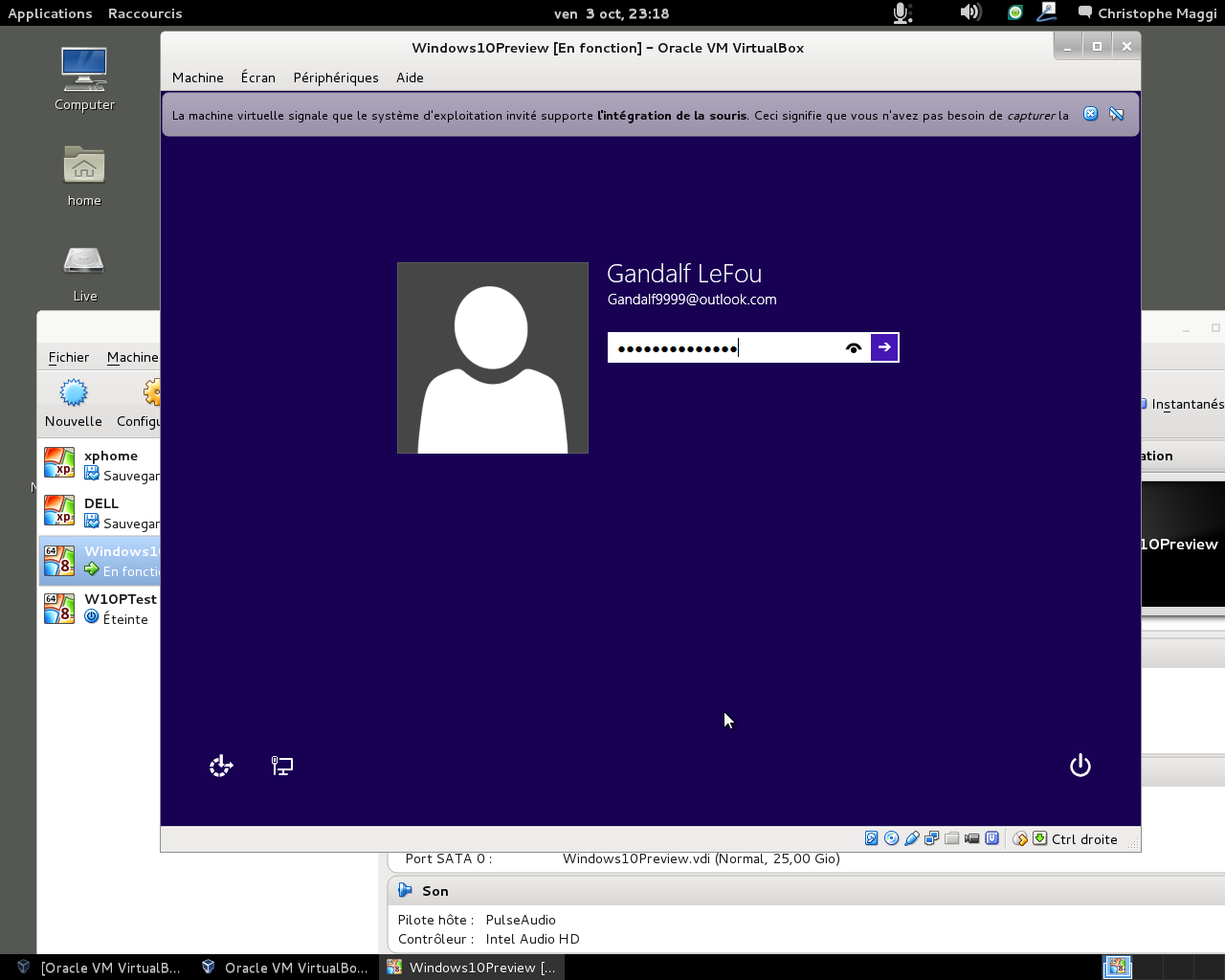Select the Windows10Preview machine in list

coord(100,561)
